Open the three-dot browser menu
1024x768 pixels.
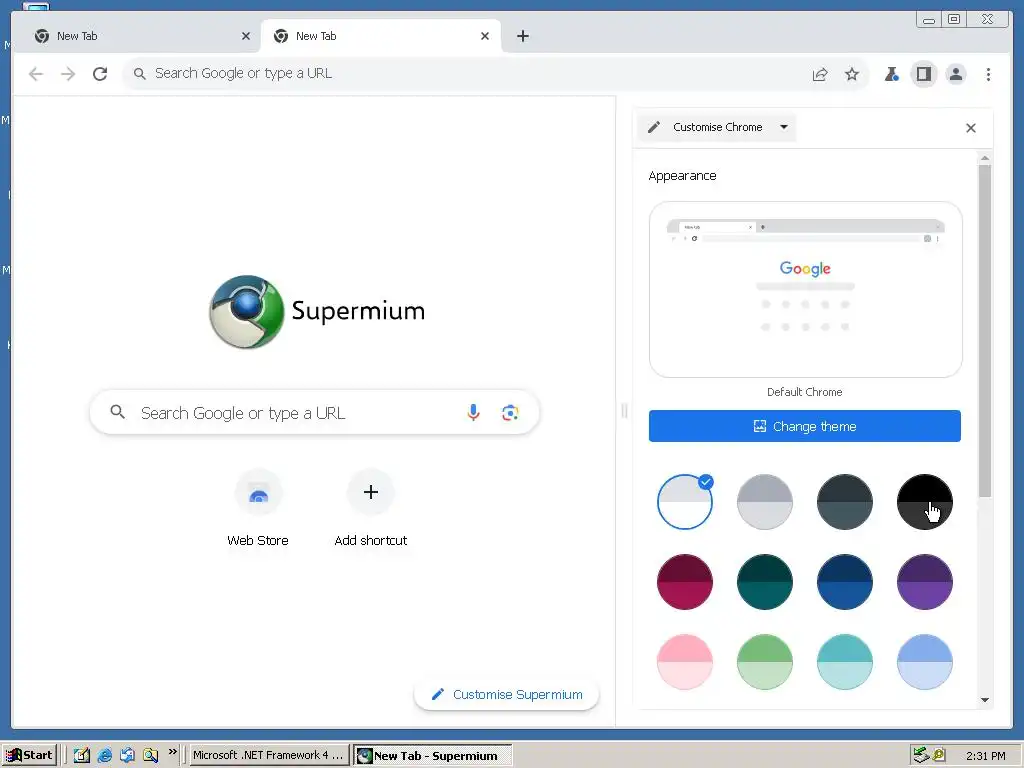tap(988, 74)
